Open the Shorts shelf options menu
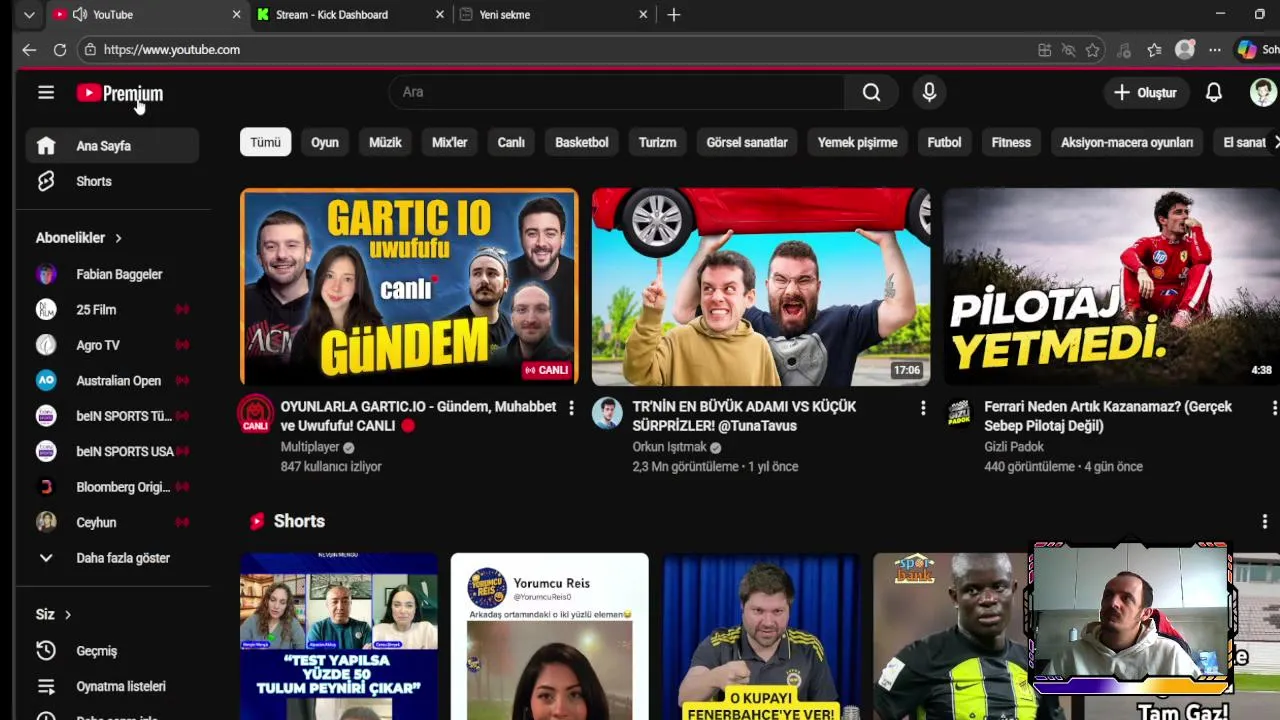 pos(1264,521)
